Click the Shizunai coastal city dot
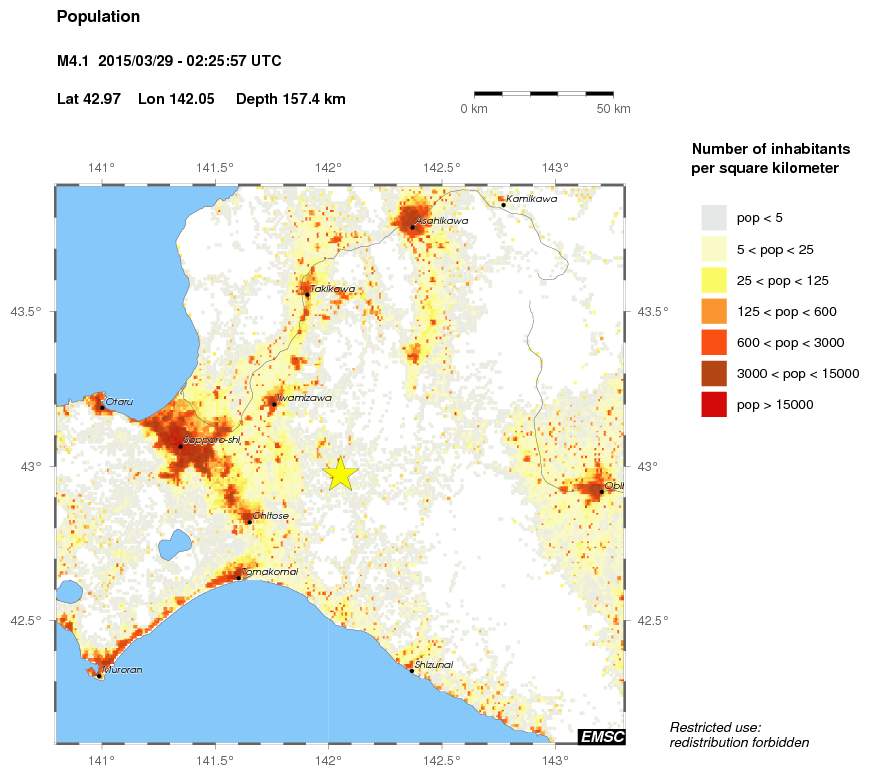The image size is (869, 775). [412, 670]
